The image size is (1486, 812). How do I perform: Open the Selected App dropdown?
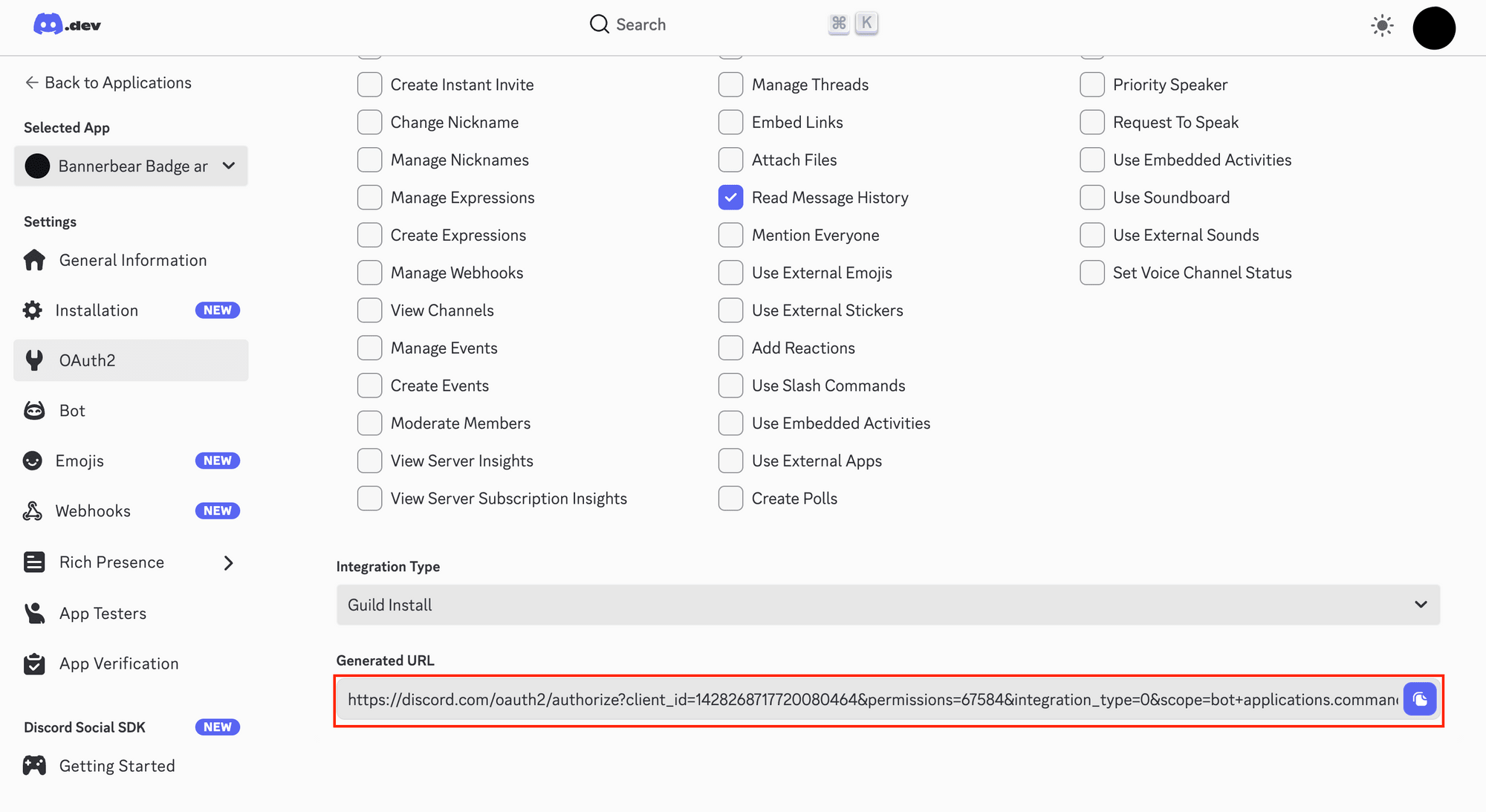[x=131, y=166]
